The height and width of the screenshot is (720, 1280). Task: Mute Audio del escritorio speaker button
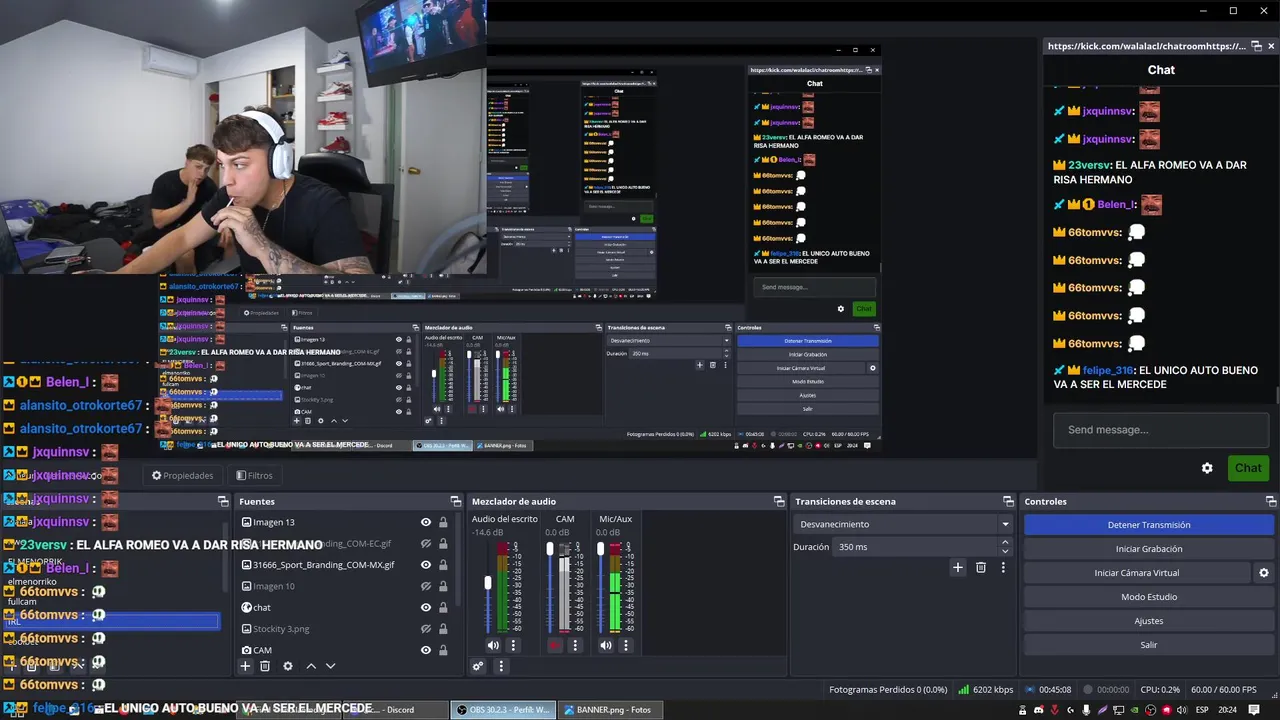tap(493, 645)
